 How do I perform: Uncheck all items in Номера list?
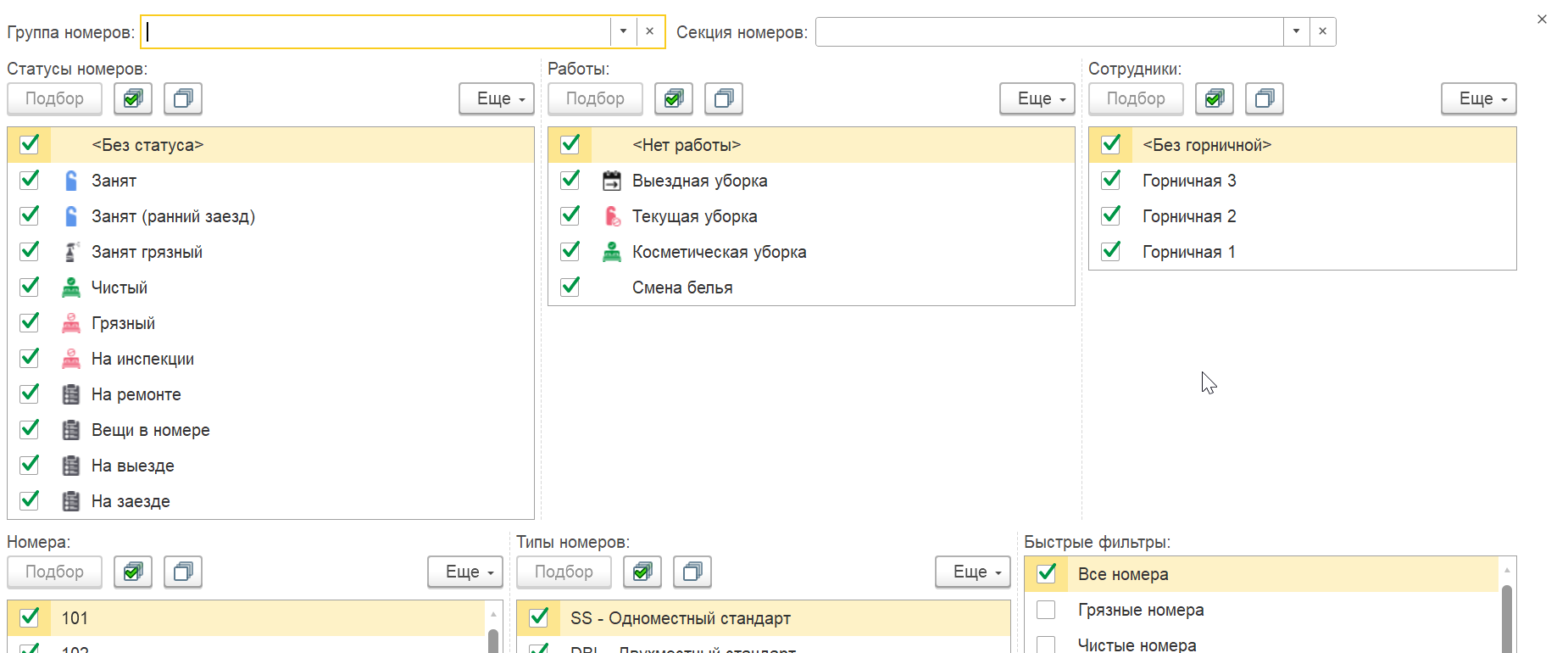pos(183,572)
